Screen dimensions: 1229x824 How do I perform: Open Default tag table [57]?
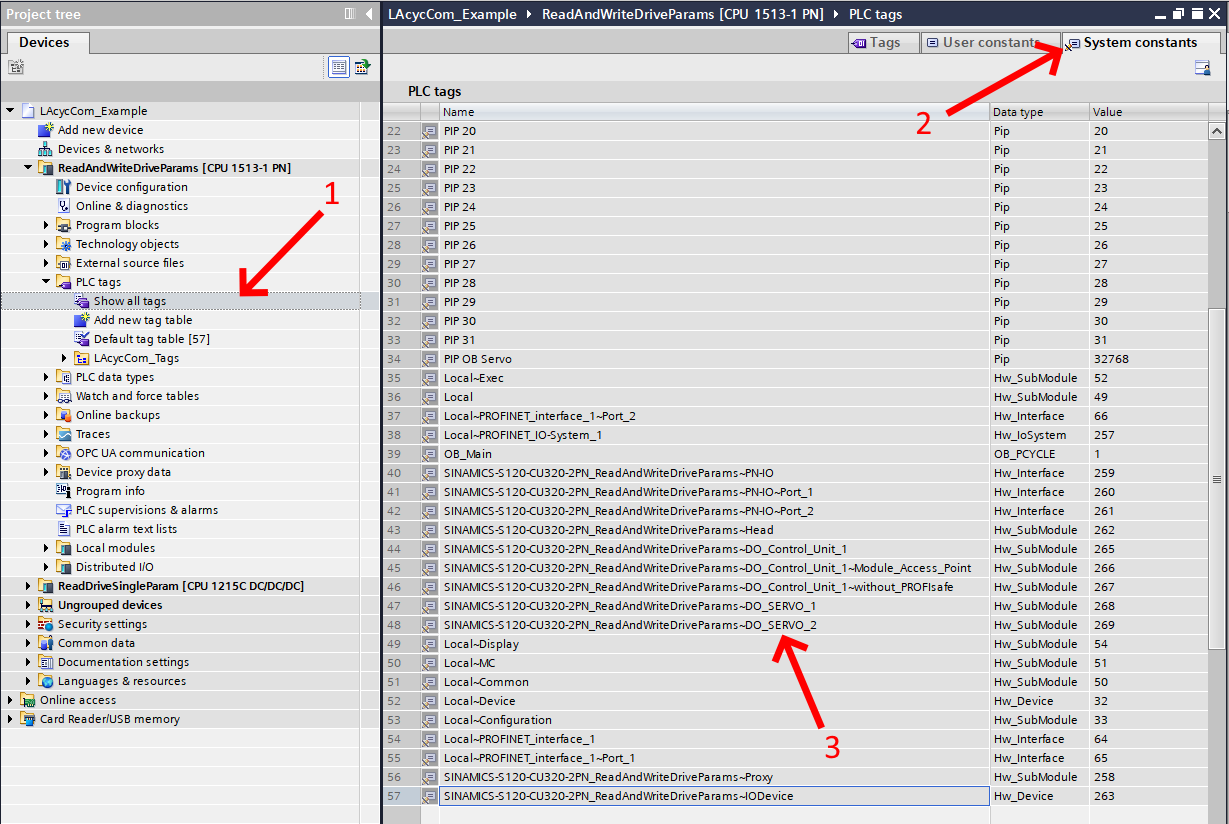click(151, 339)
